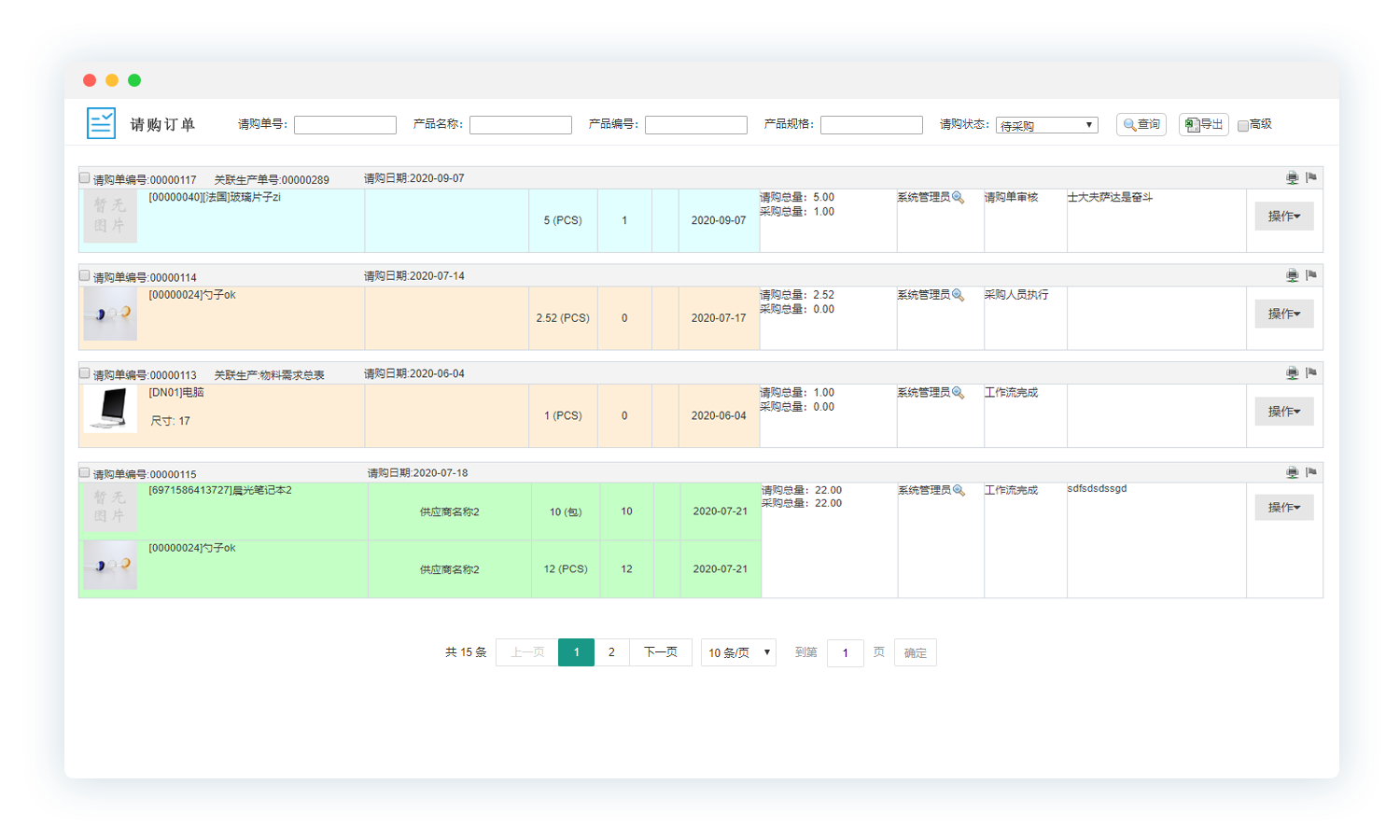The width and height of the screenshot is (1400, 840).
Task: Select checkbox for order 00000113
Action: click(85, 373)
